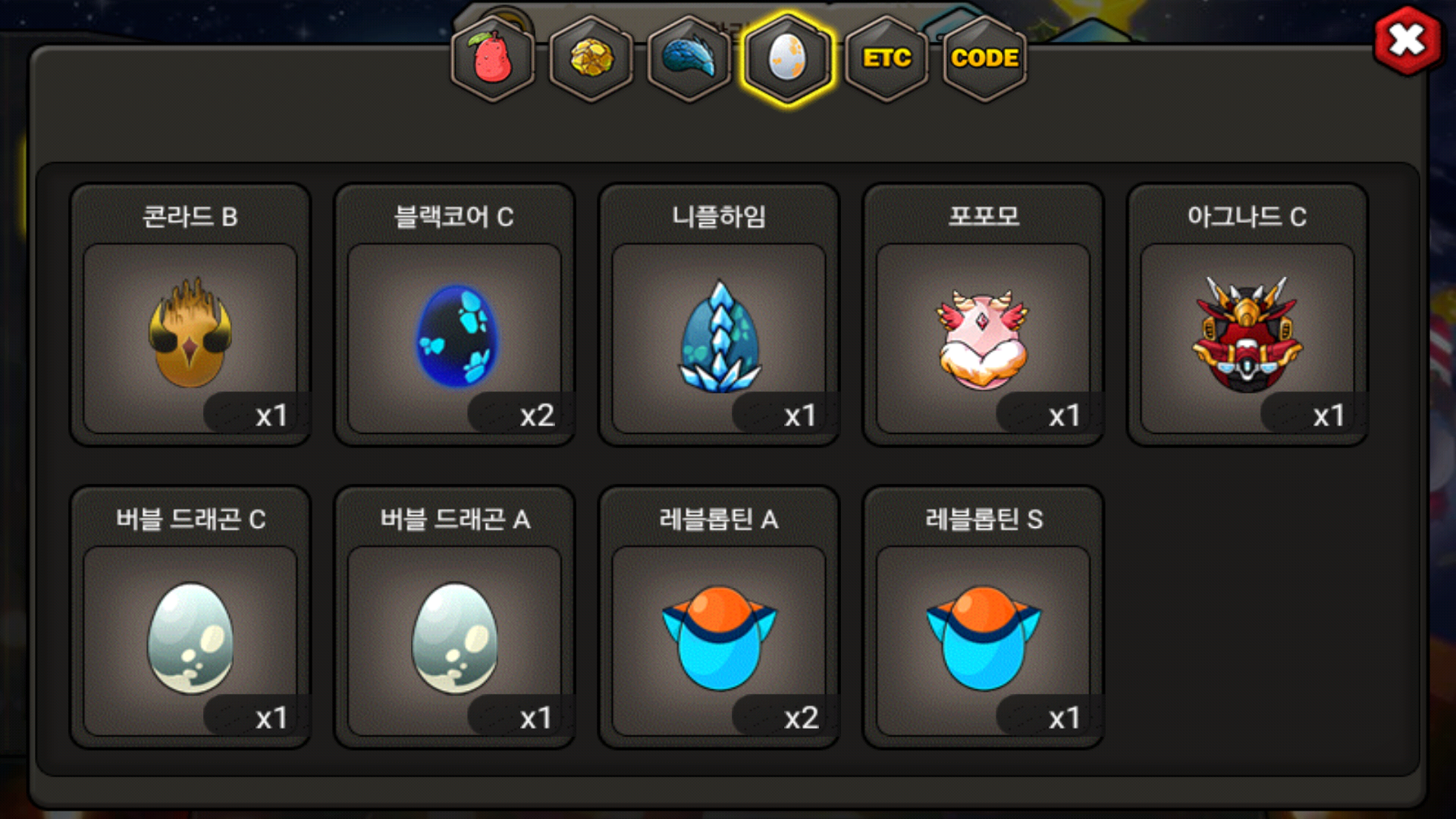This screenshot has width=1456, height=819.
Task: Select the 레블롭틴 S egg
Action: coord(984,637)
